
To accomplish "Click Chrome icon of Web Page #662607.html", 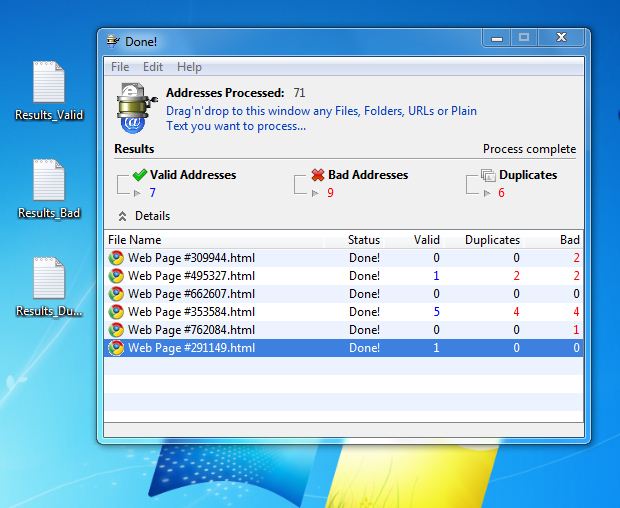I will point(116,294).
